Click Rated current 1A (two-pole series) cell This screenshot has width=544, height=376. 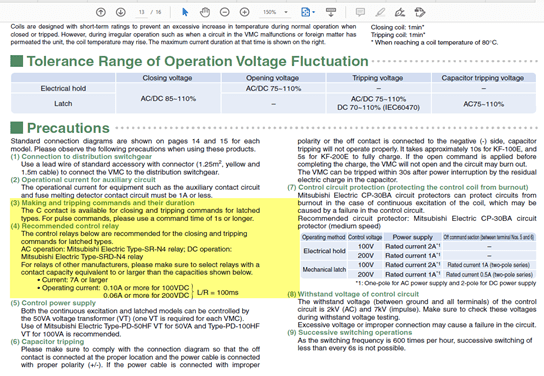488,265
